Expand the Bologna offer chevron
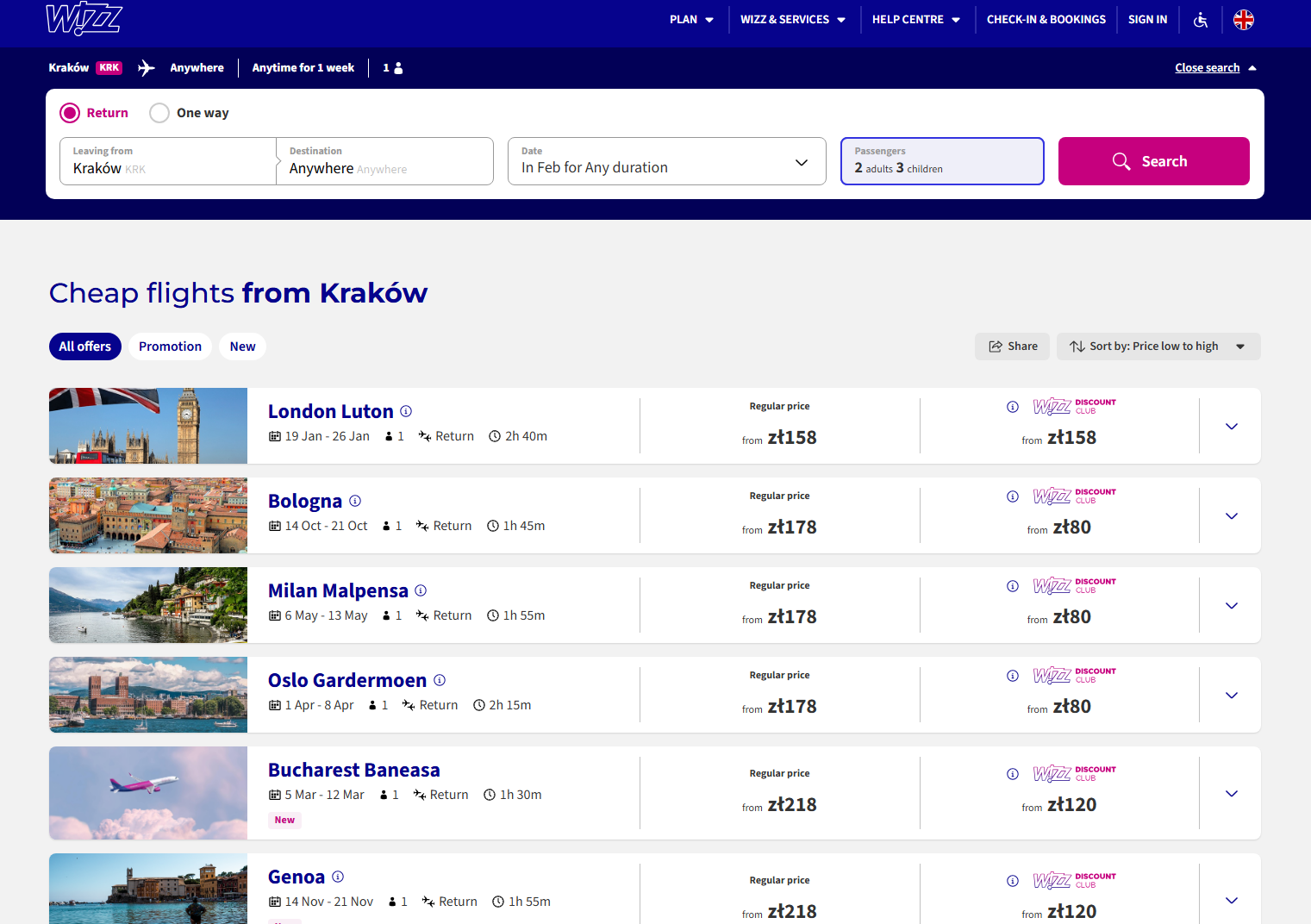This screenshot has height=924, width=1311. pos(1232,516)
